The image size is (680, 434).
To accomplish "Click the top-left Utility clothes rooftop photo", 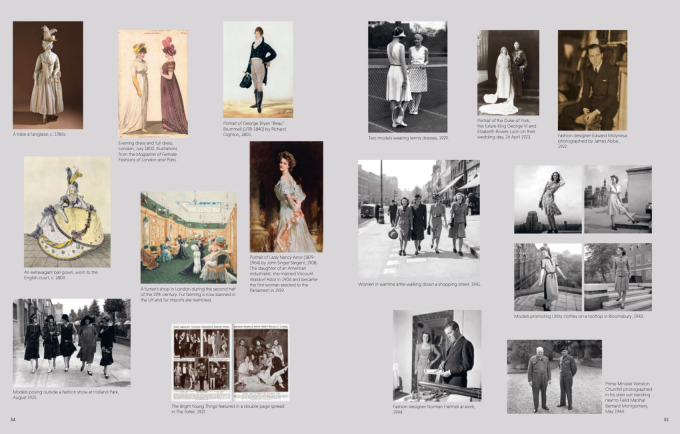I will [x=547, y=199].
